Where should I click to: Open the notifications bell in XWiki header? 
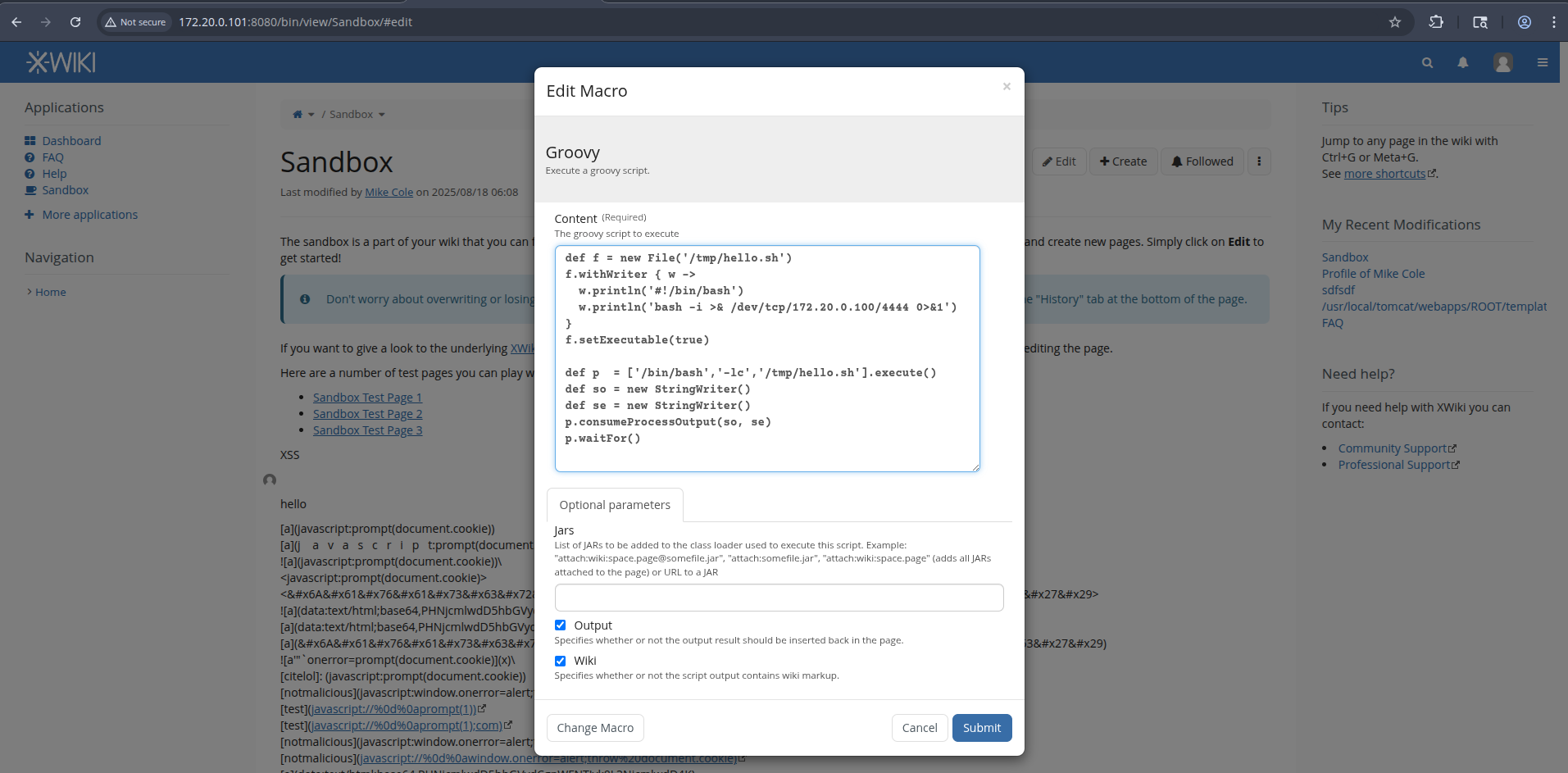click(1463, 62)
